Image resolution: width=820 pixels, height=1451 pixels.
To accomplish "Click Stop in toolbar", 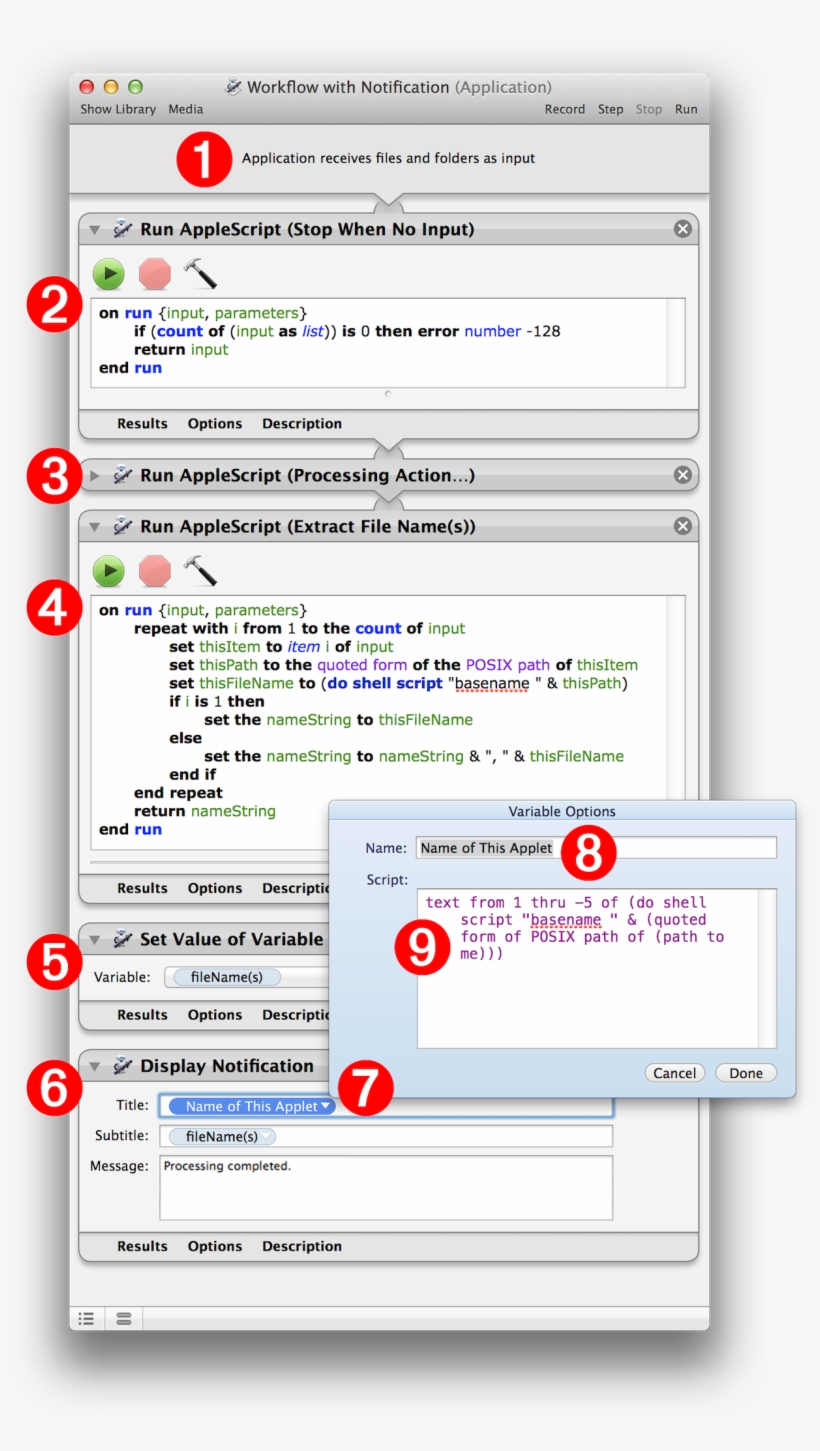I will [649, 109].
